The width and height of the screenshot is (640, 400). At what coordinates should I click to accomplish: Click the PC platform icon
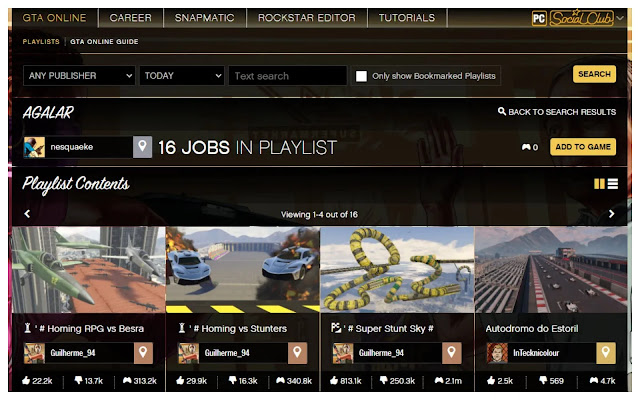coord(539,18)
